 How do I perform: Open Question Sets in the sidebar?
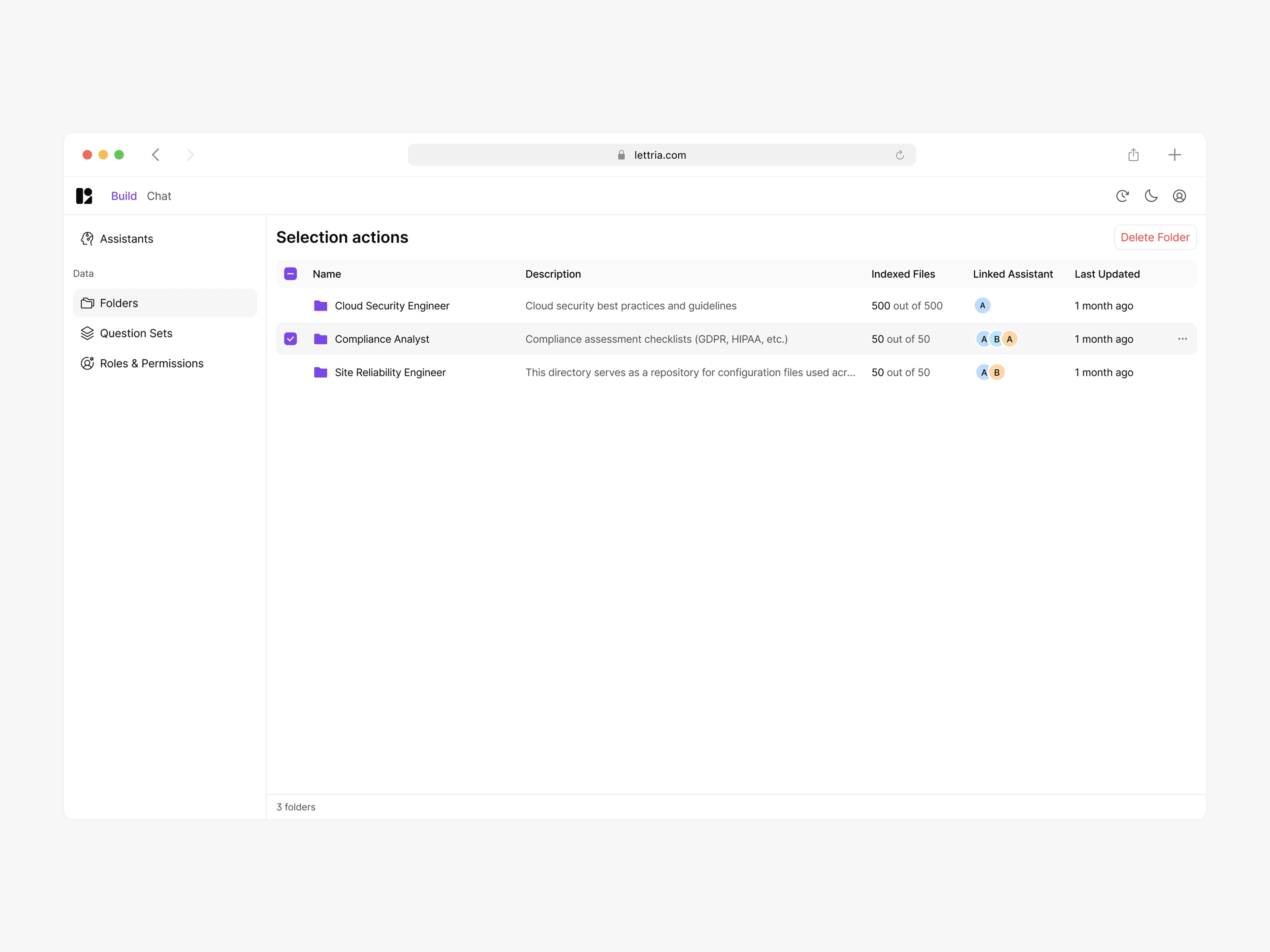click(136, 334)
